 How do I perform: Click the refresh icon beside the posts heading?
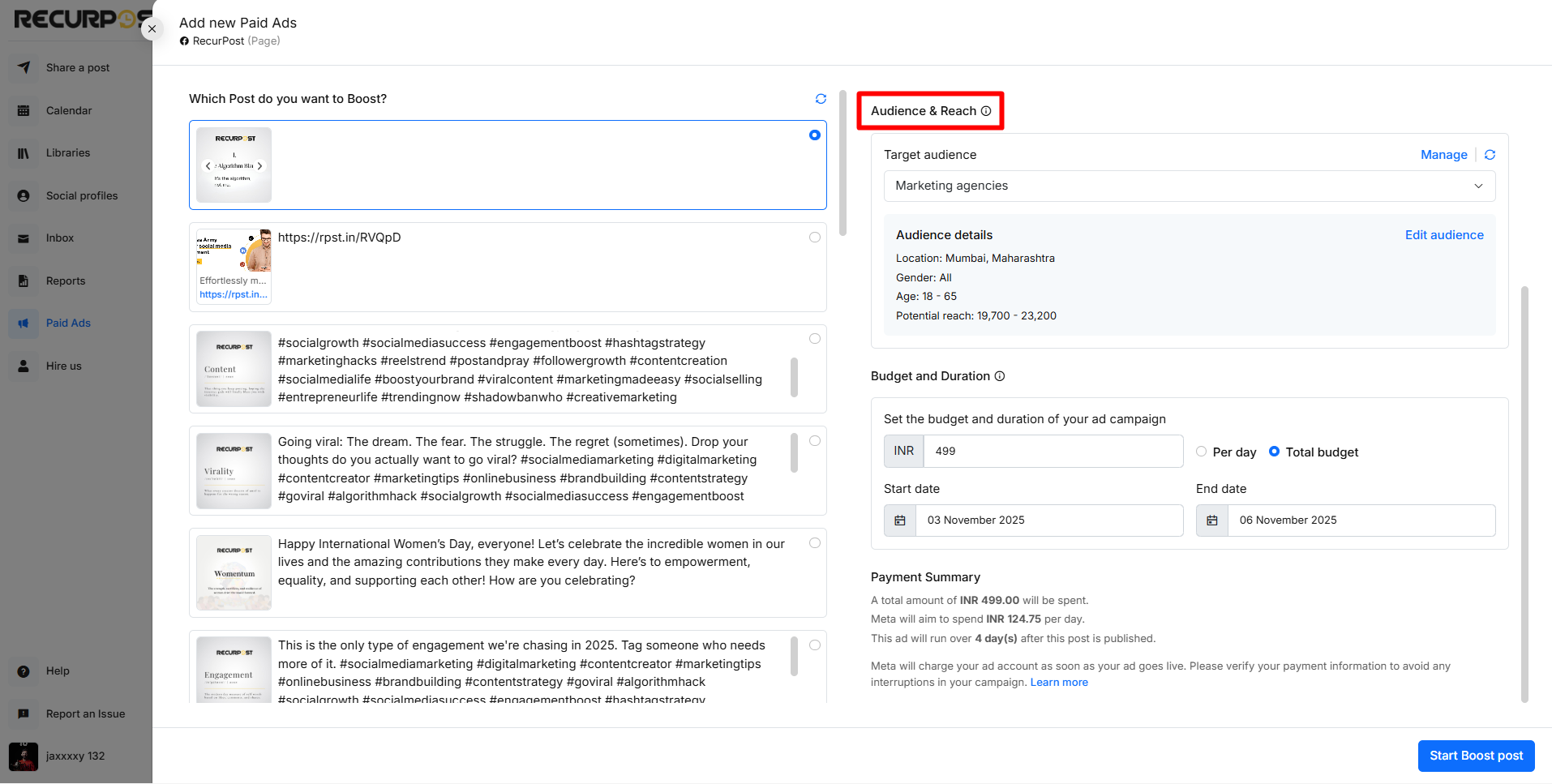pos(821,99)
